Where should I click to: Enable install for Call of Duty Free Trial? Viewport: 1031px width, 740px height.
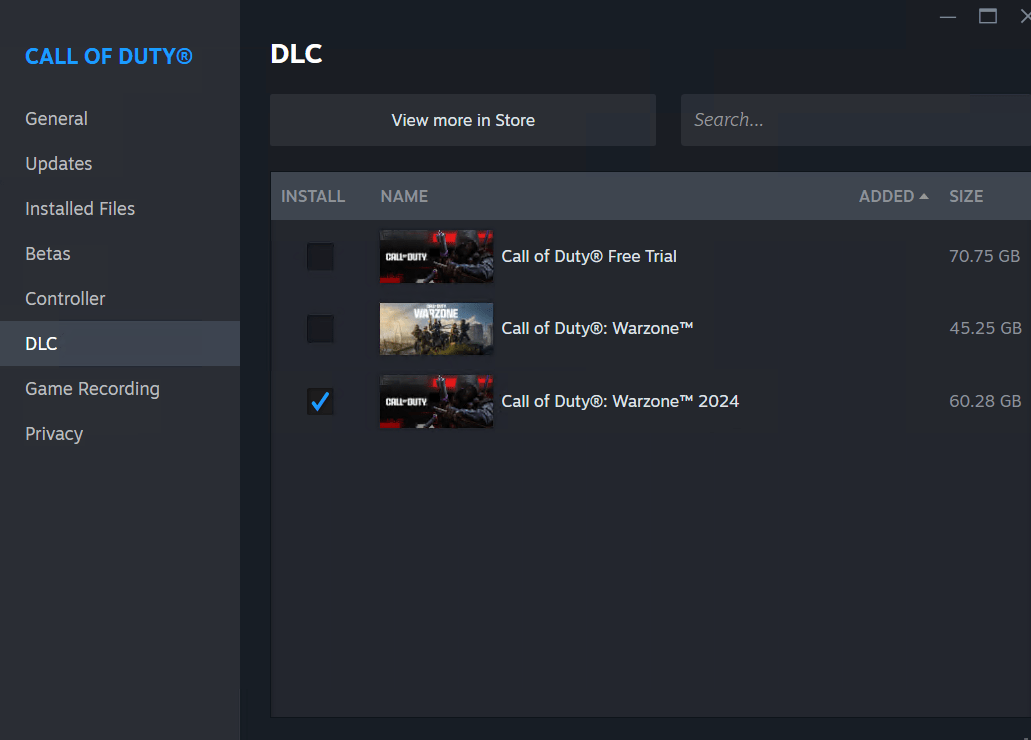click(320, 257)
